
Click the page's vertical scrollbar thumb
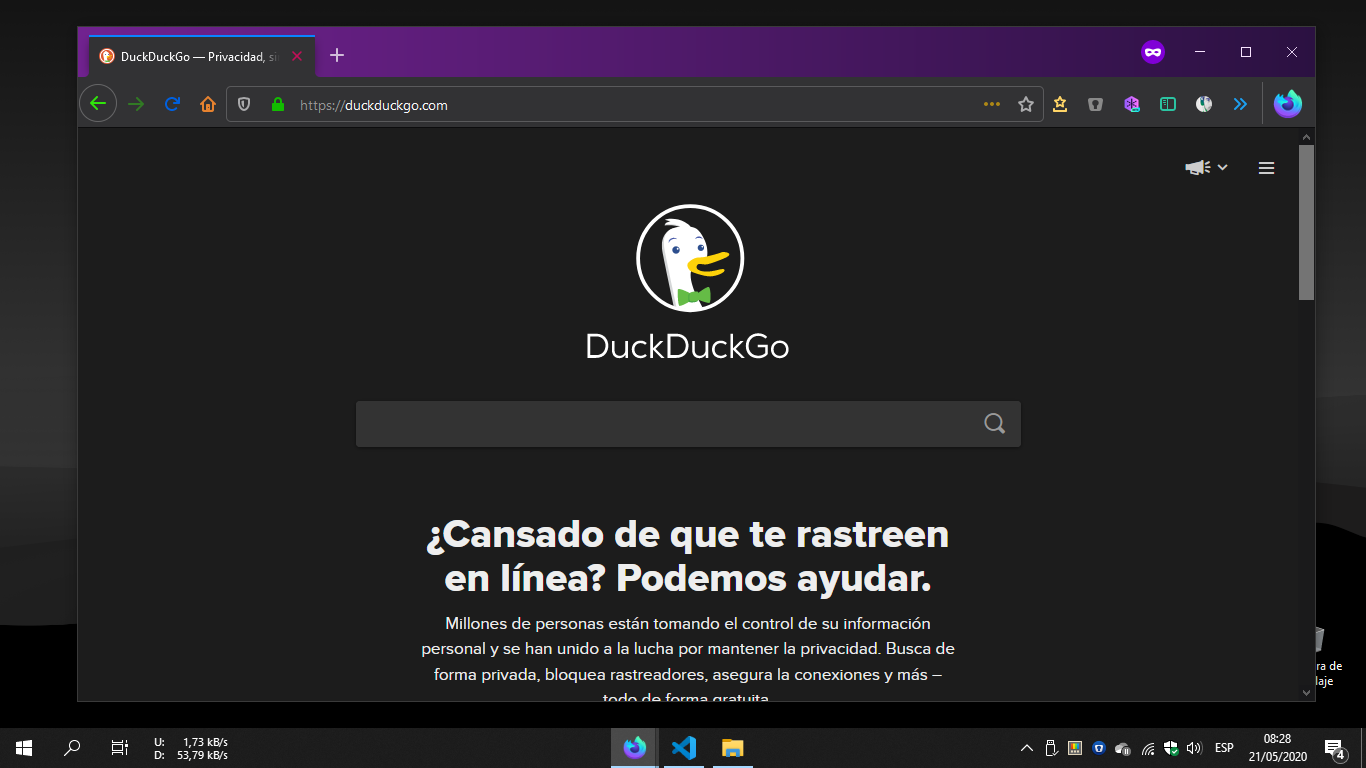point(1306,222)
